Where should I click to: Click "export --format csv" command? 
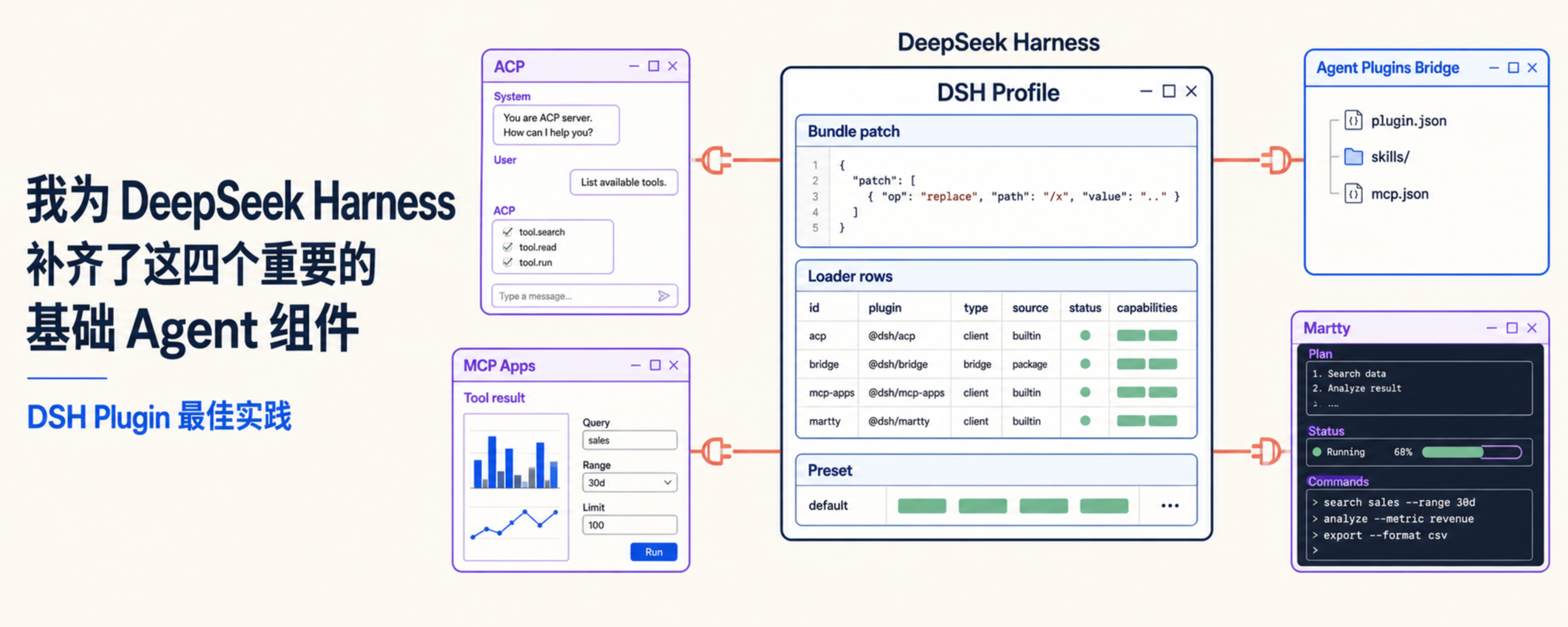click(x=1385, y=535)
